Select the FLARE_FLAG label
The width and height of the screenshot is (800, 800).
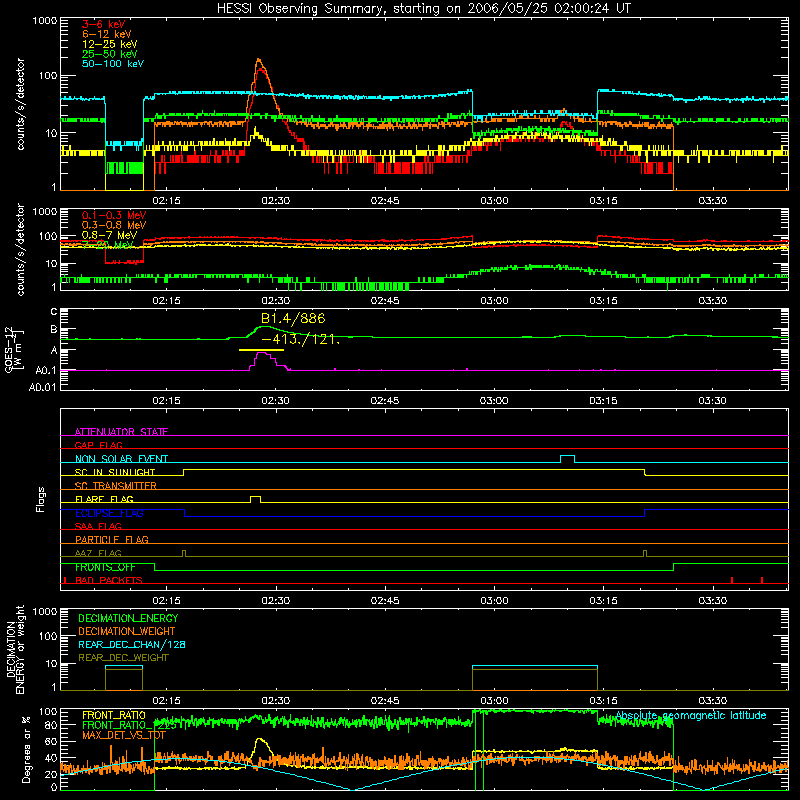click(104, 499)
